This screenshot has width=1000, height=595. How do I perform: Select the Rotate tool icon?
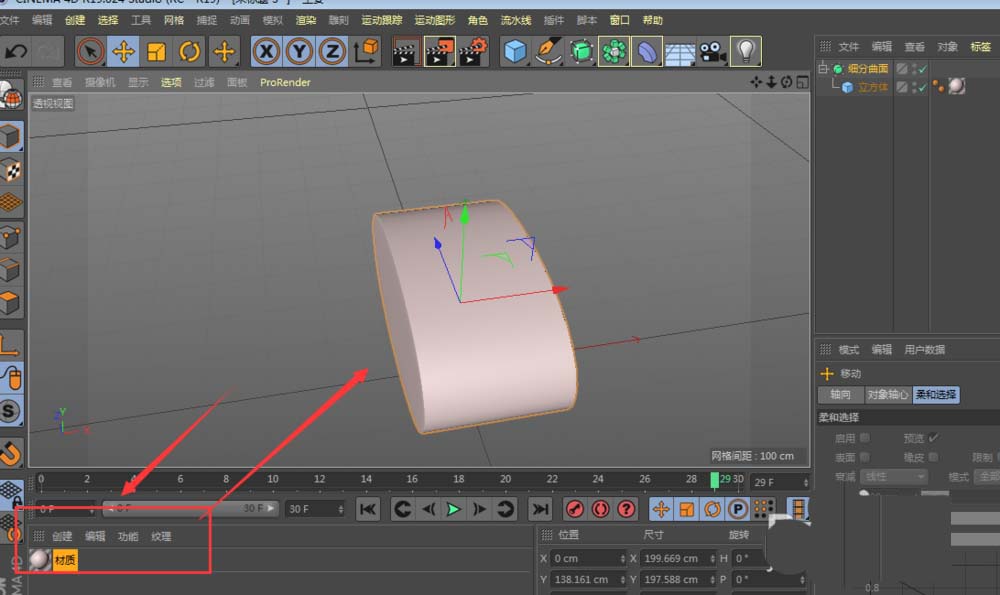click(190, 50)
